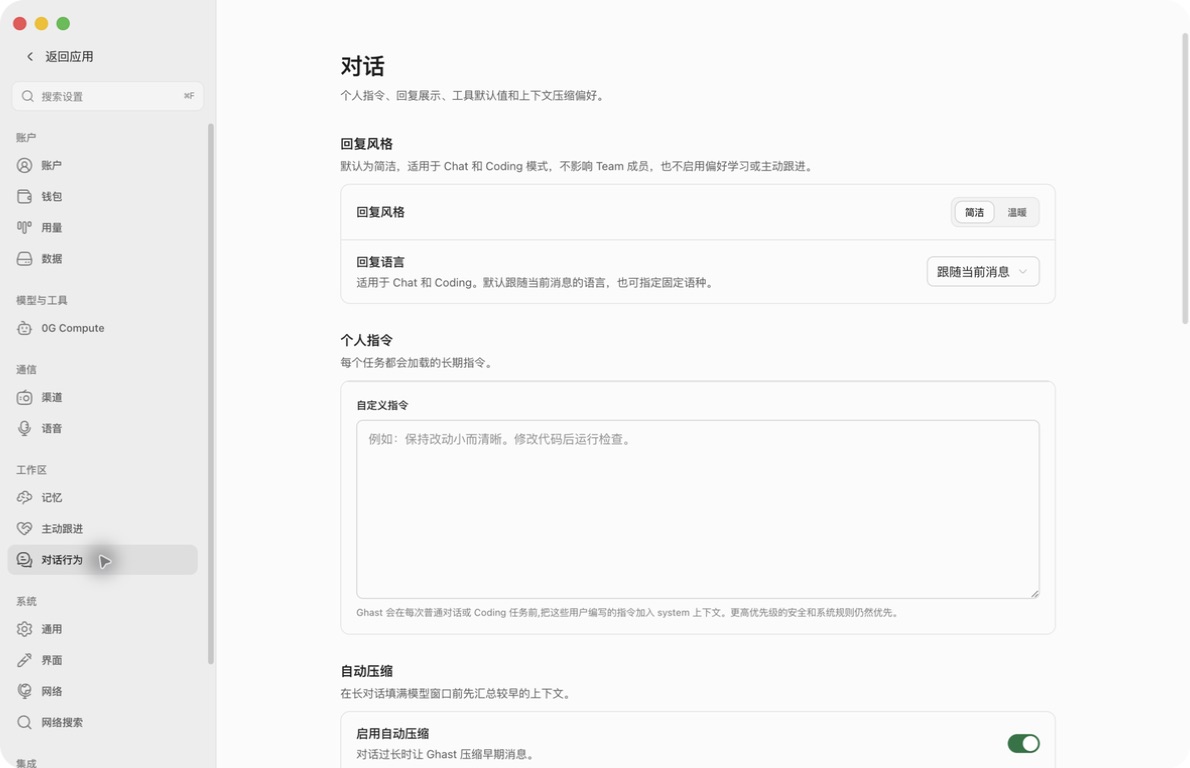Select the 温暖 reply style option
This screenshot has height=768, width=1190.
[x=1016, y=212]
